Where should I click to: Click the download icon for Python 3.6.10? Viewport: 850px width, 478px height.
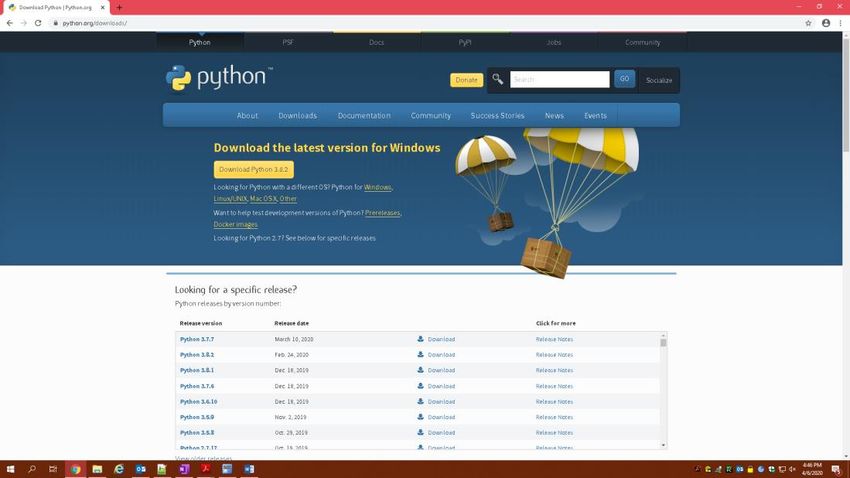click(420, 402)
